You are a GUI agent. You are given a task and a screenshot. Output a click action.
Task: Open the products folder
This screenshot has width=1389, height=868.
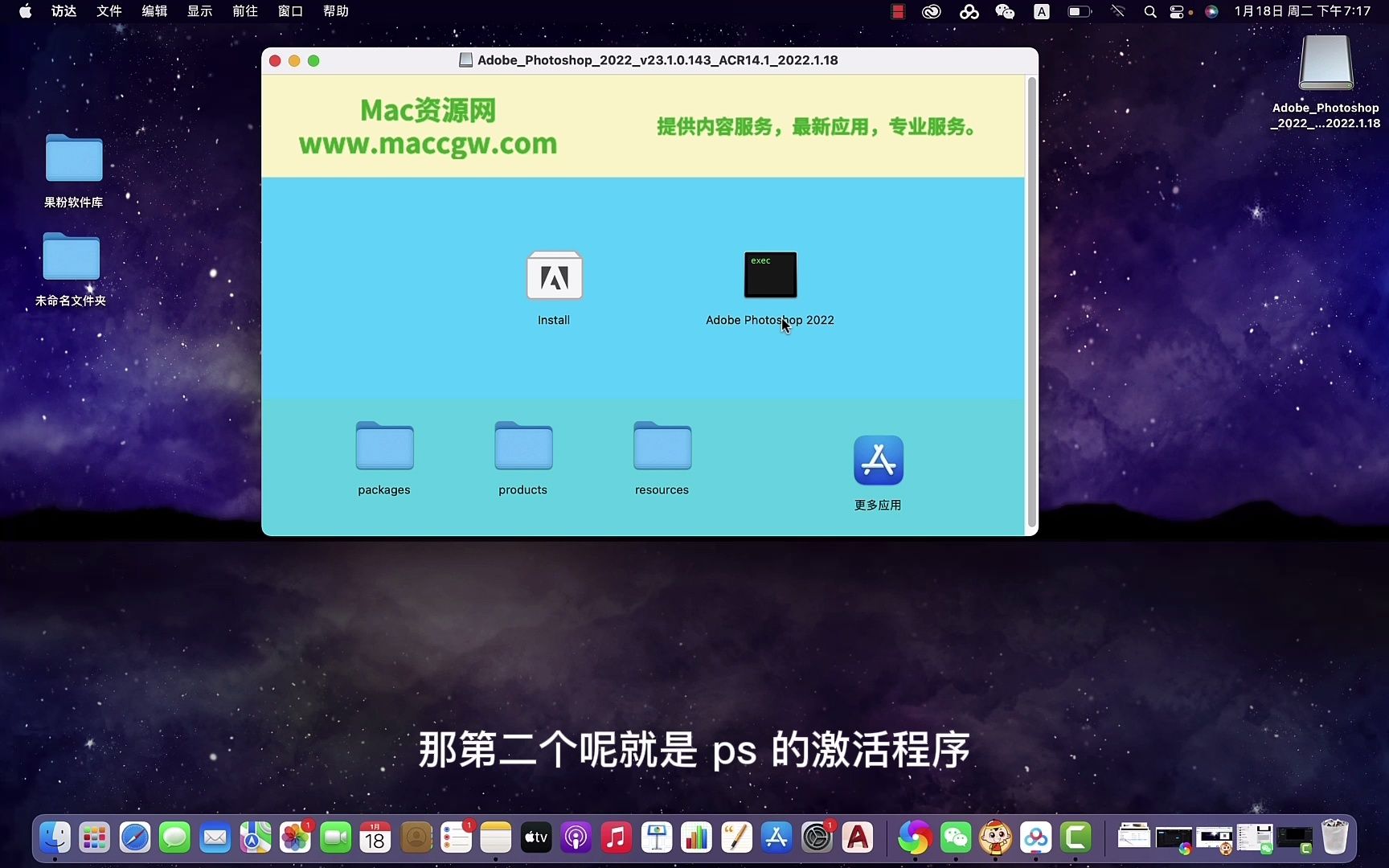pyautogui.click(x=523, y=445)
